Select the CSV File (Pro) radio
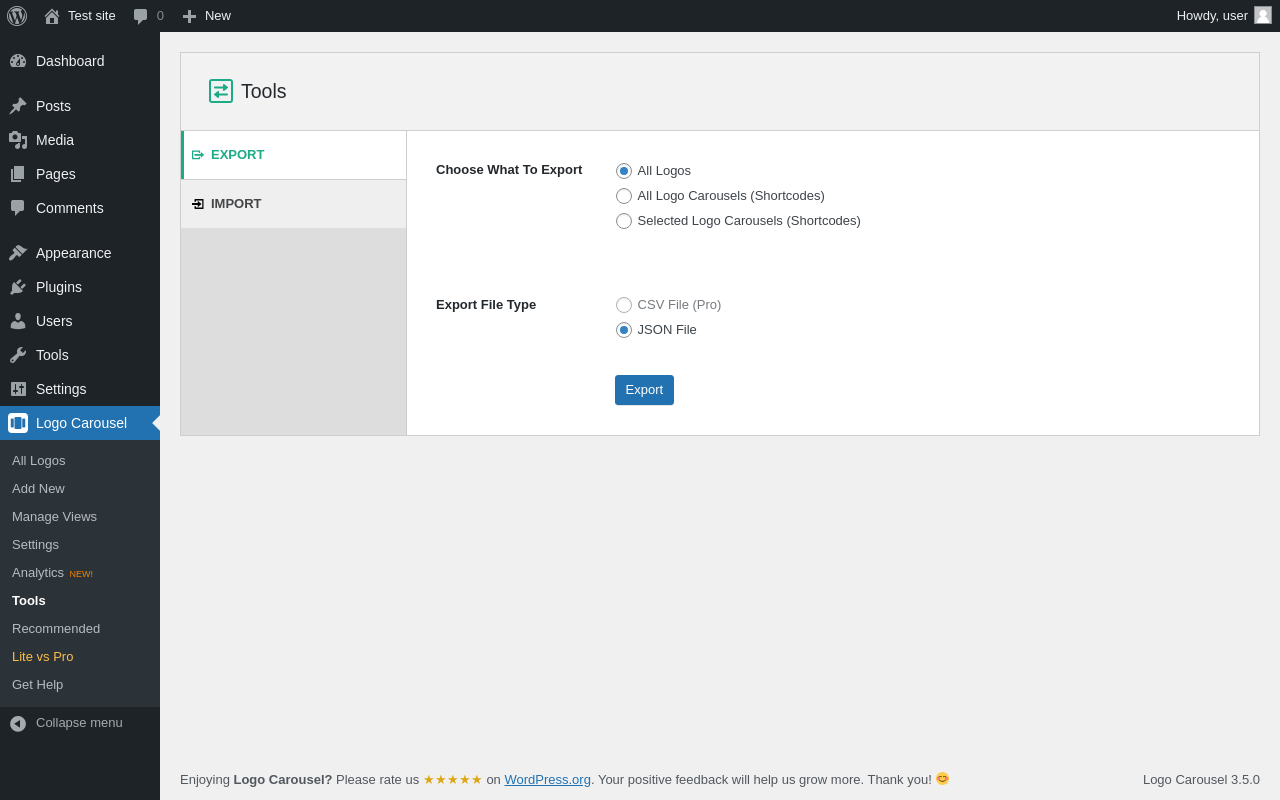The width and height of the screenshot is (1280, 800). [624, 305]
